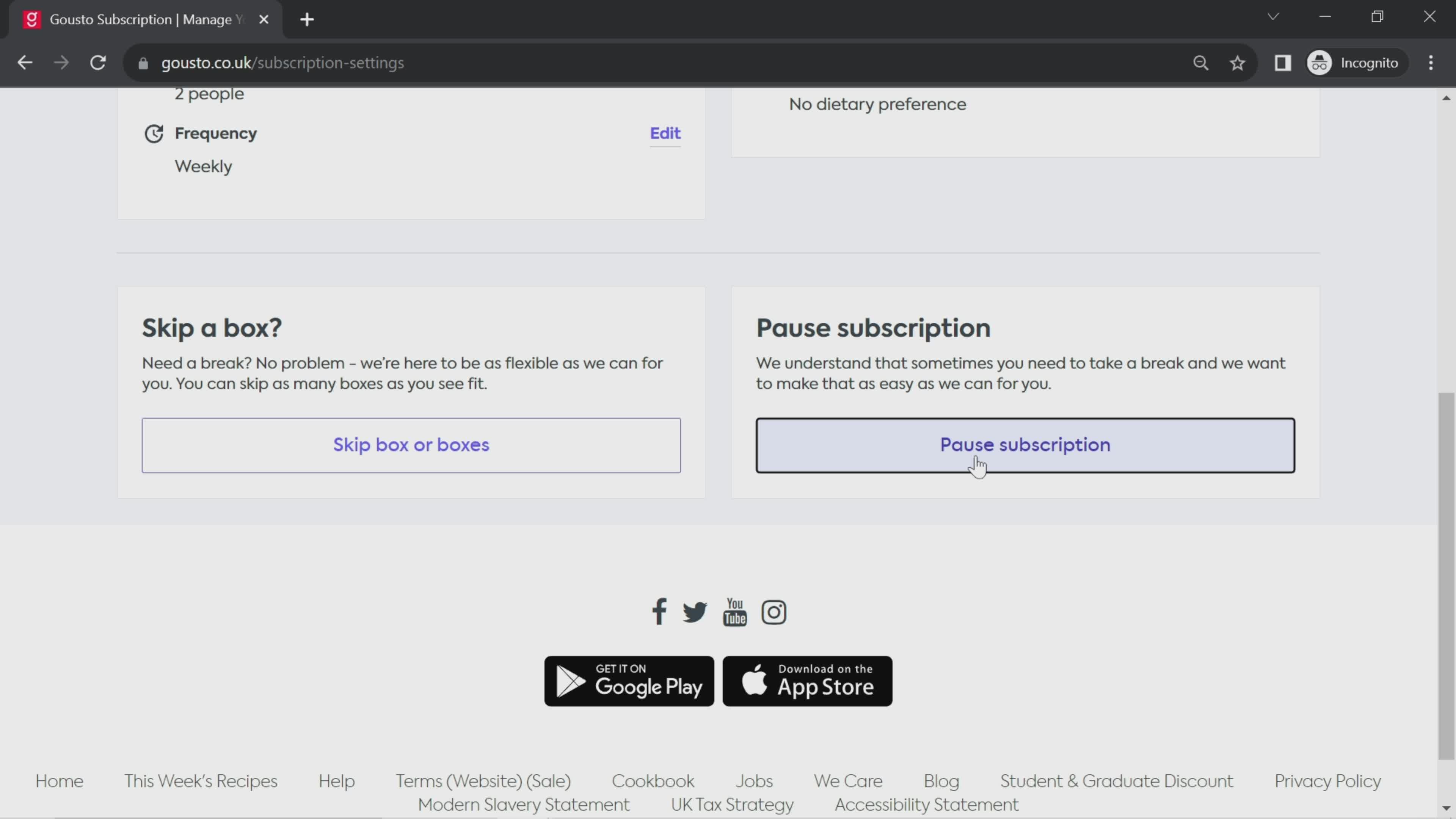Select the YouTube channel icon

[x=735, y=612]
